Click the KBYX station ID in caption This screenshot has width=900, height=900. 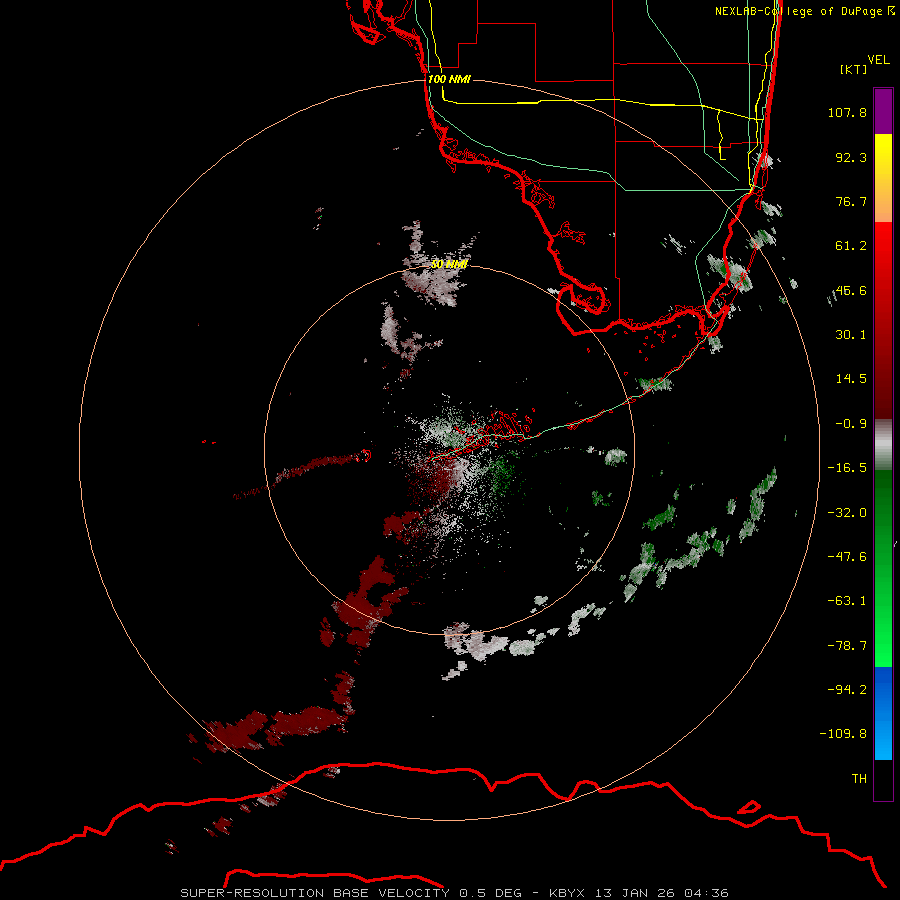(568, 893)
